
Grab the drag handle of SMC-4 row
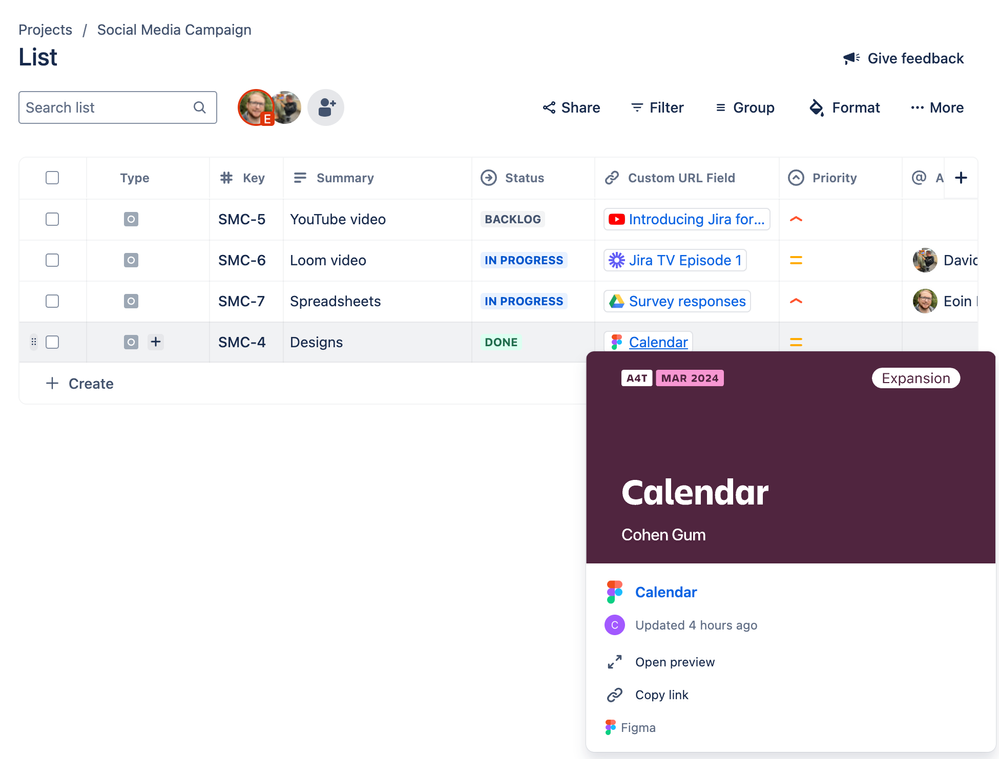34,342
